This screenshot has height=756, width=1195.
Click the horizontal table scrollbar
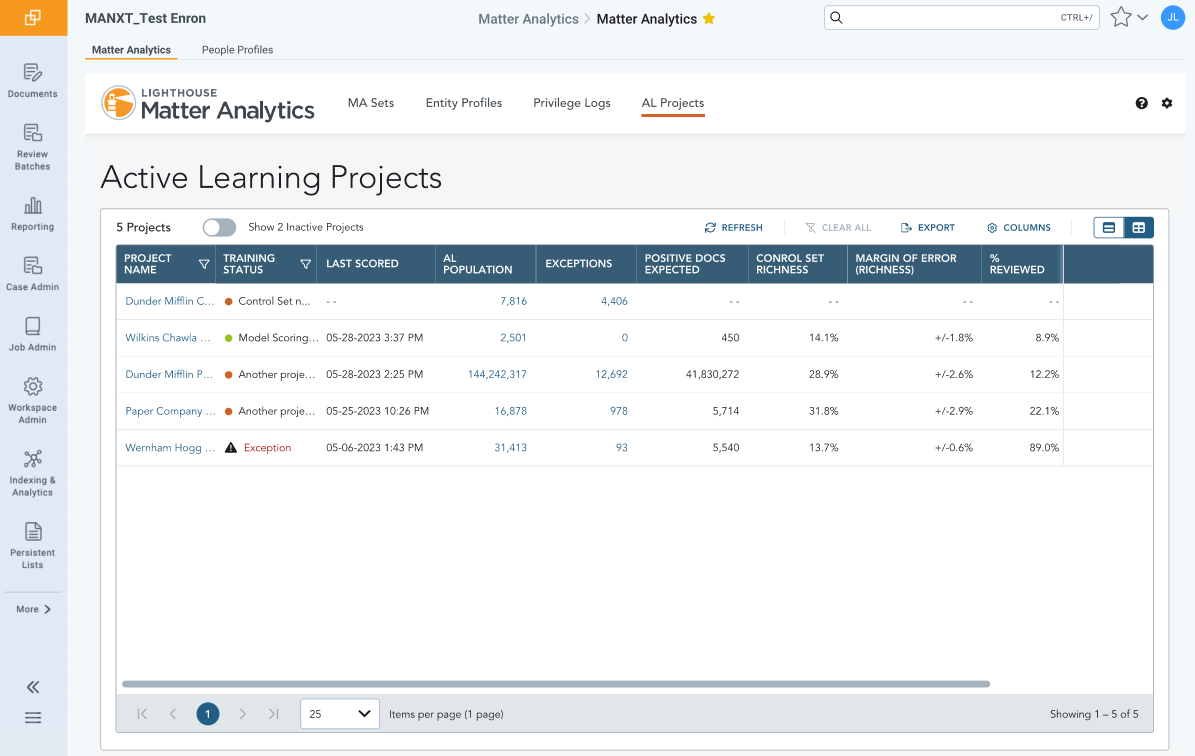coord(556,684)
